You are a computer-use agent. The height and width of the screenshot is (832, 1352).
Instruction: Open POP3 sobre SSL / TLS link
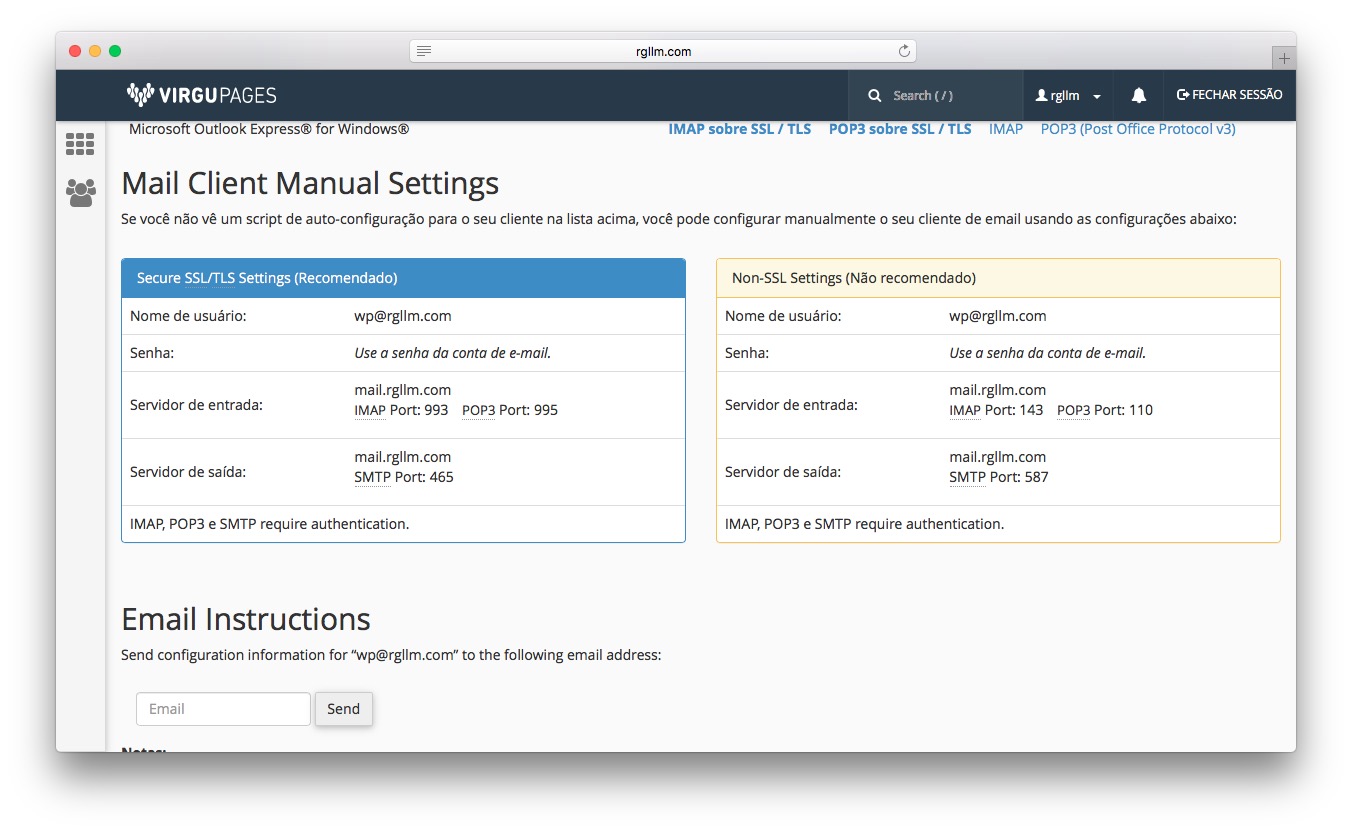(899, 129)
